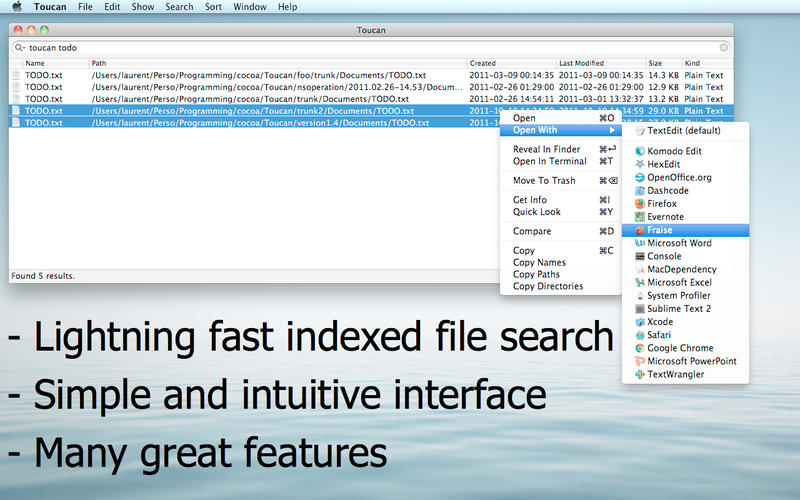
Task: Select the /Toucan/trunk/Documents/TODO.txt path
Action: [250, 99]
